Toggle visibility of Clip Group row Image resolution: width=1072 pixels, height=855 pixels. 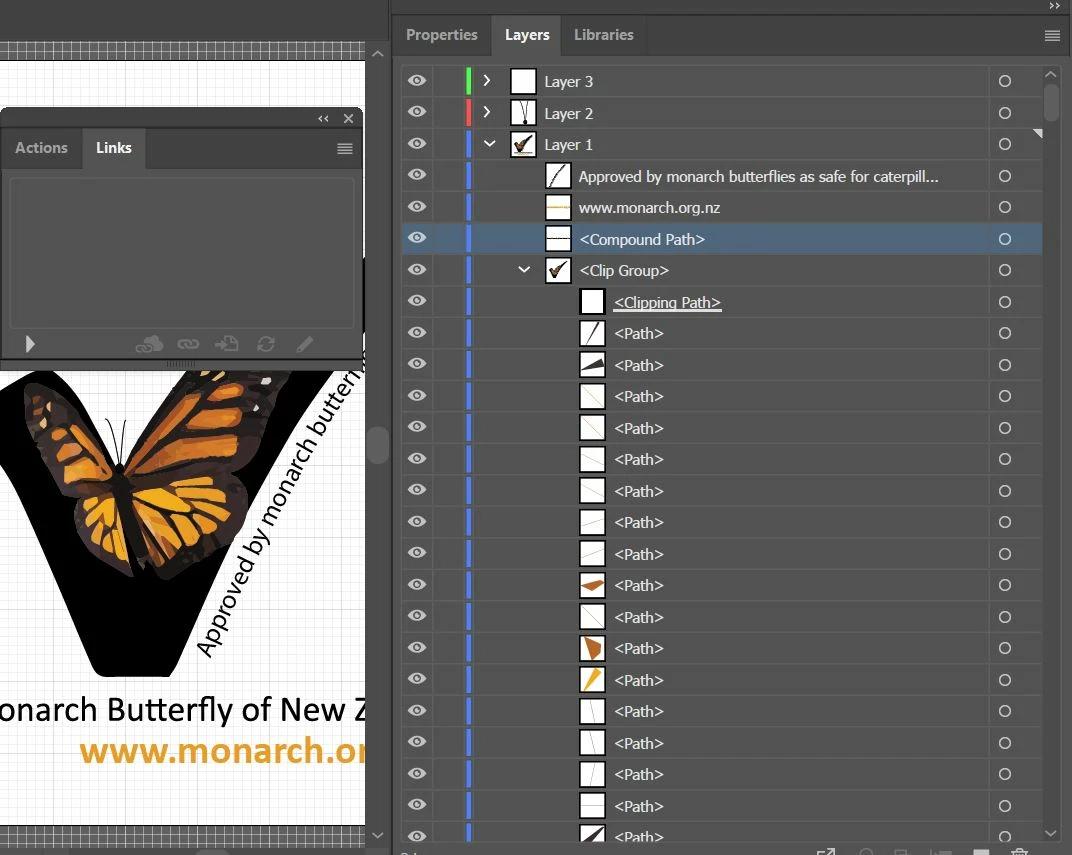pos(417,270)
